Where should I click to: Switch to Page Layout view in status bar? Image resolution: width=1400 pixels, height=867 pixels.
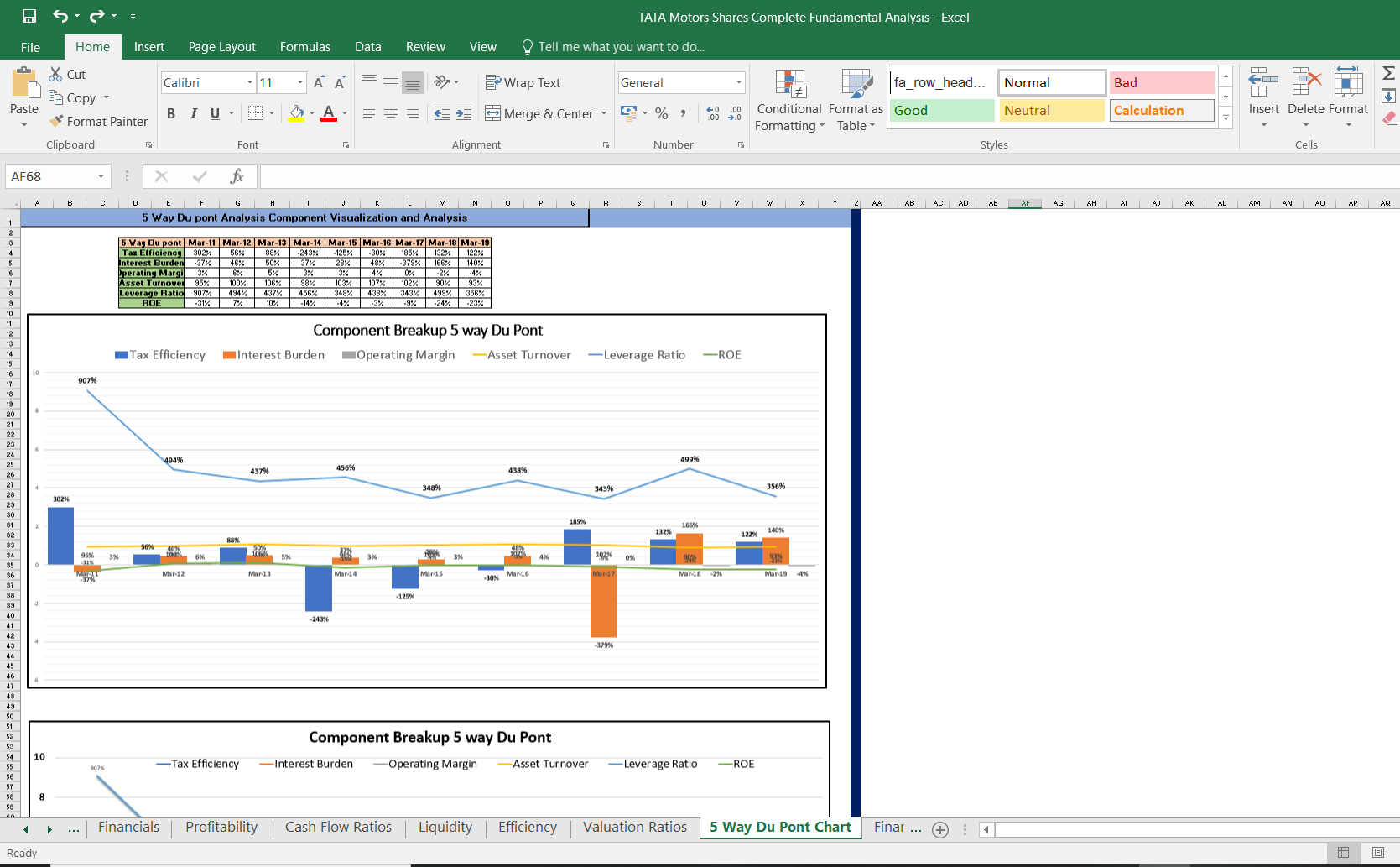1378,853
